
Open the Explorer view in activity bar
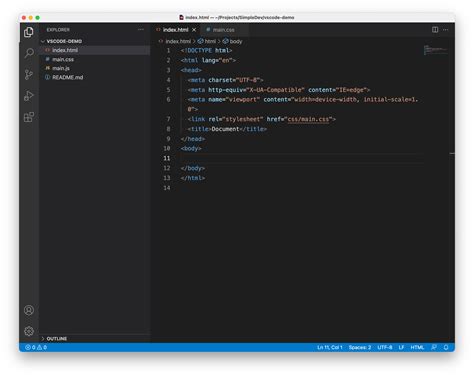click(29, 32)
